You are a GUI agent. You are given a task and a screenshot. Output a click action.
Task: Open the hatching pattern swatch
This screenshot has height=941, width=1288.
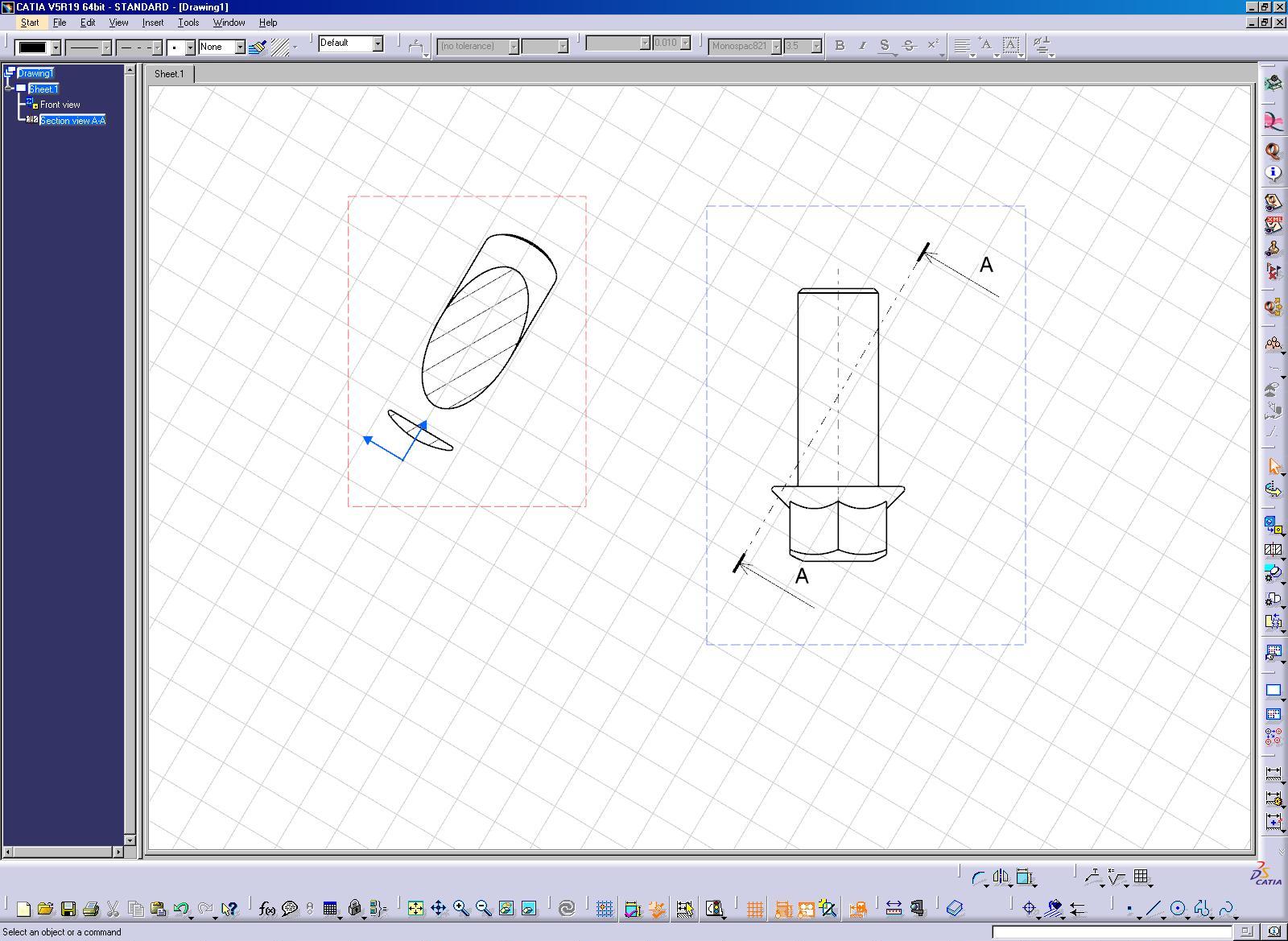point(280,47)
